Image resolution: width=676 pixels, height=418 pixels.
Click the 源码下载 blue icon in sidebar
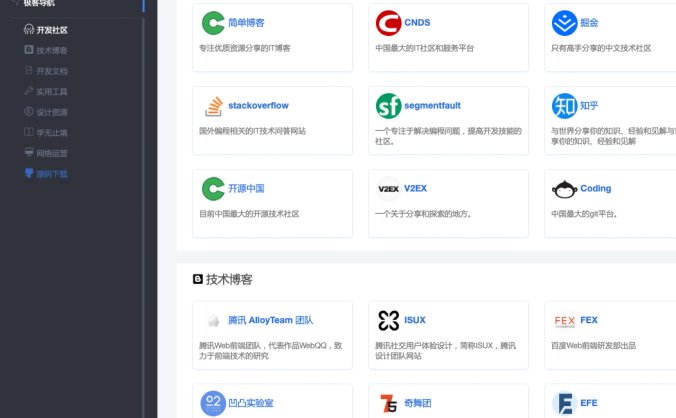click(29, 173)
